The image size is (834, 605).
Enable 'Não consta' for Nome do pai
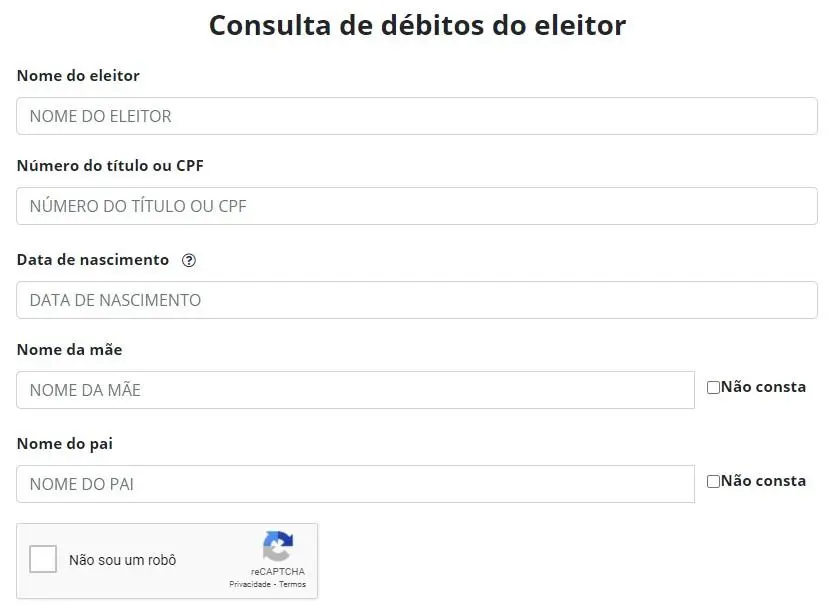pyautogui.click(x=712, y=481)
